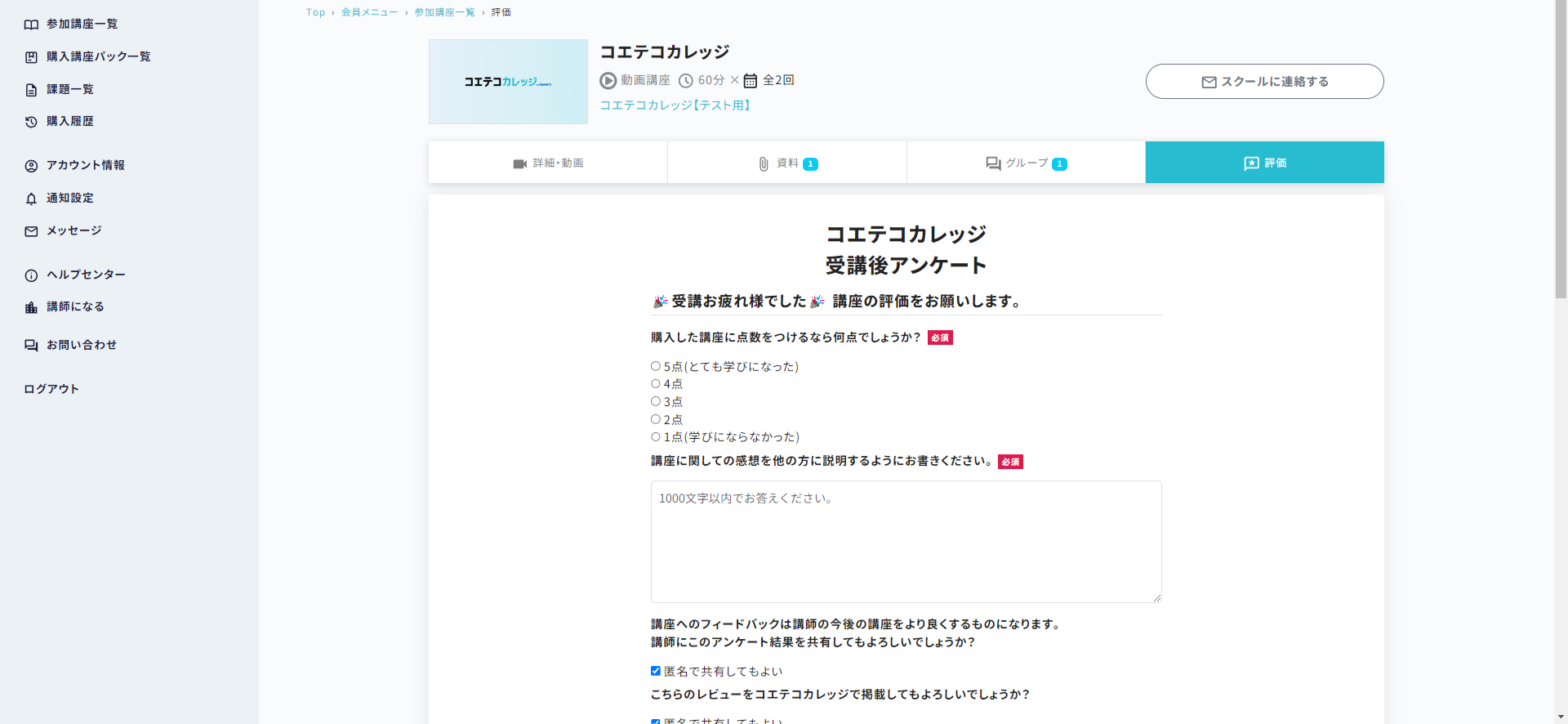Select the 3点 rating radio button
The width and height of the screenshot is (1568, 724).
coord(656,401)
